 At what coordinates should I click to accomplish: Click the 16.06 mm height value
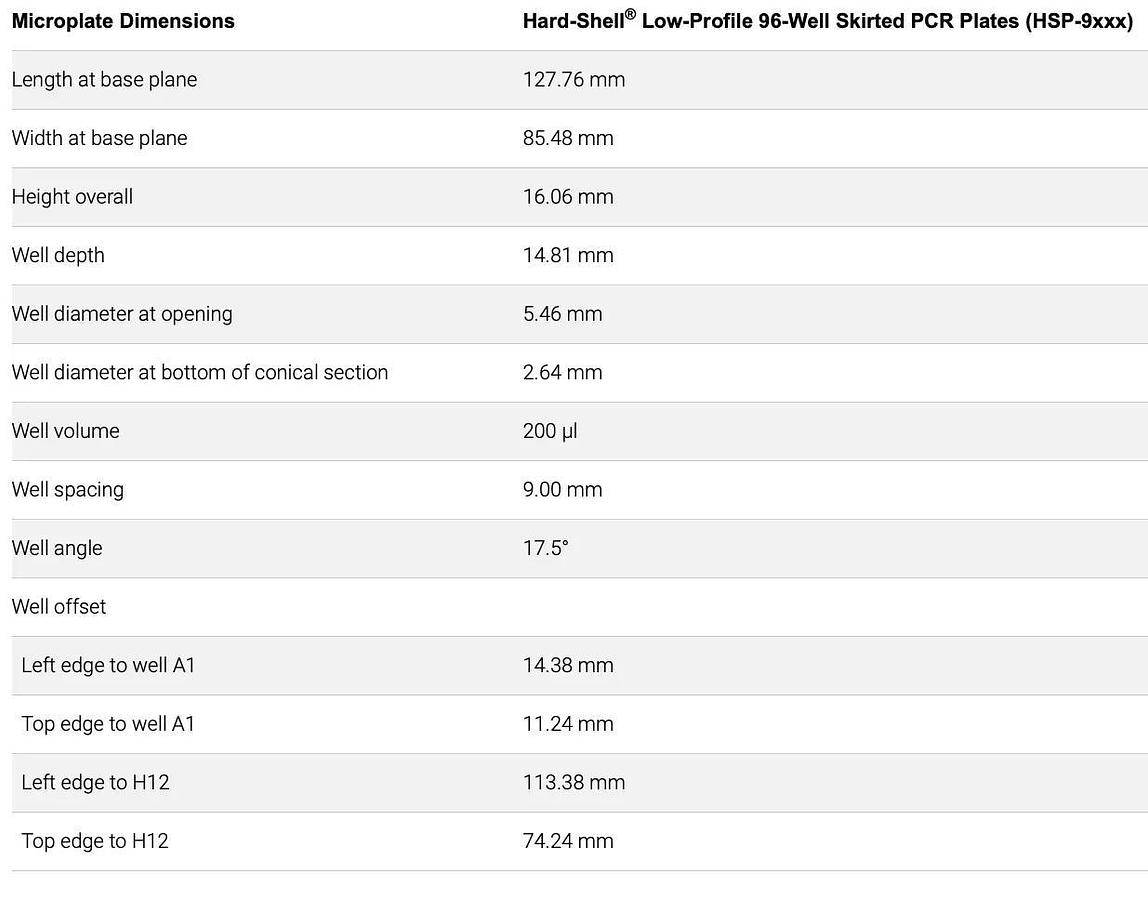point(568,197)
